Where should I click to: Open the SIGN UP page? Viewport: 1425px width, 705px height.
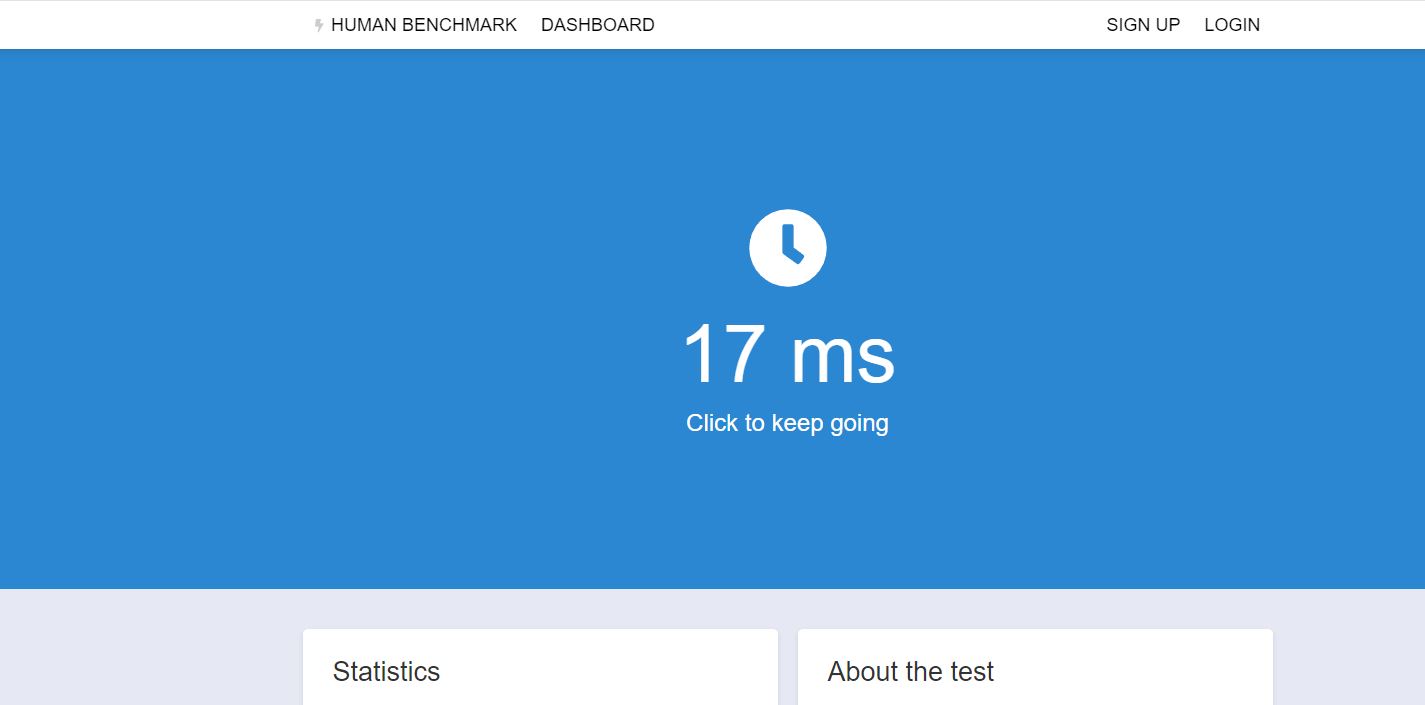1143,25
